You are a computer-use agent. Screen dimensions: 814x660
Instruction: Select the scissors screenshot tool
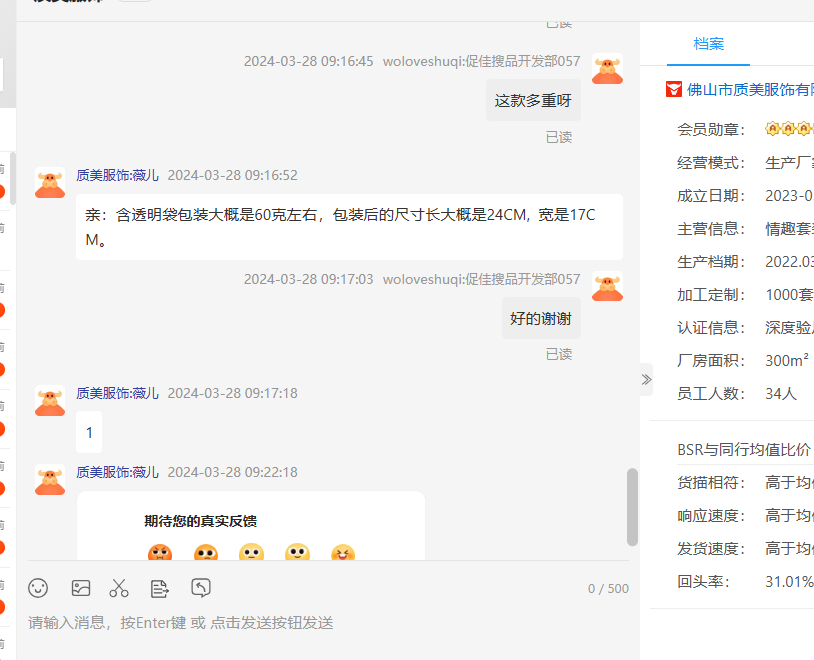tap(119, 588)
